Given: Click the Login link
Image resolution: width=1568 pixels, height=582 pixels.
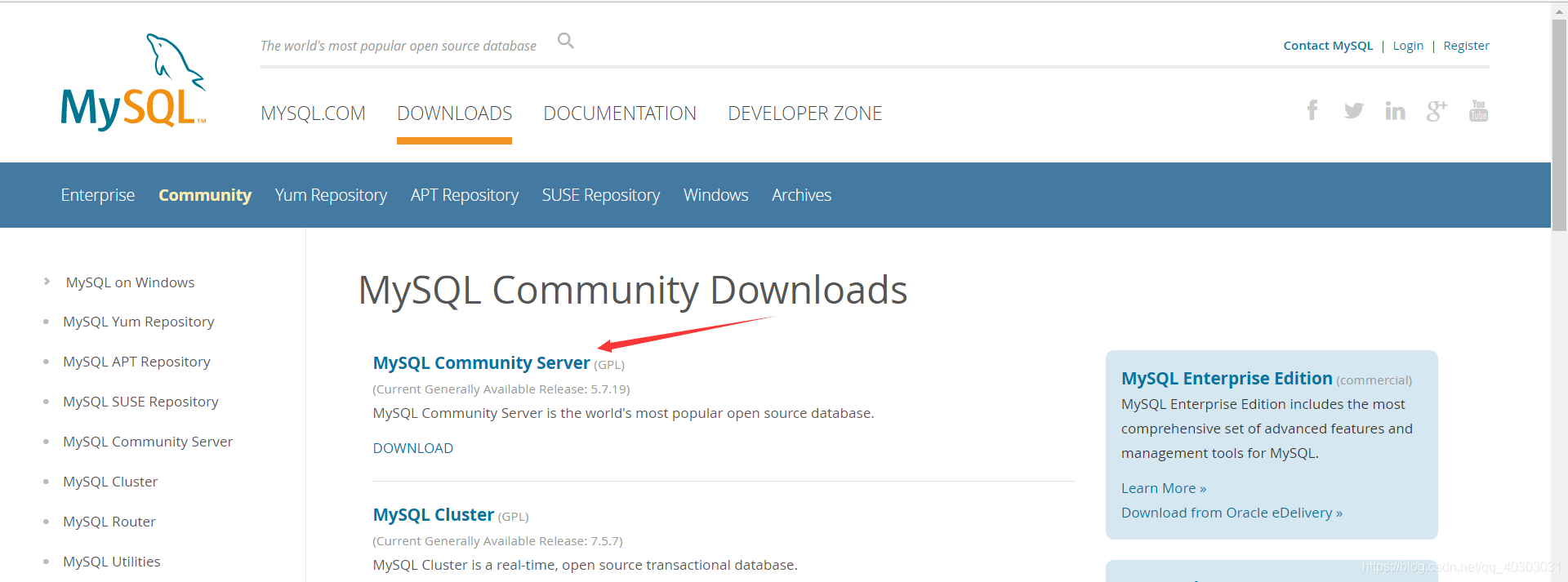Looking at the screenshot, I should point(1408,46).
